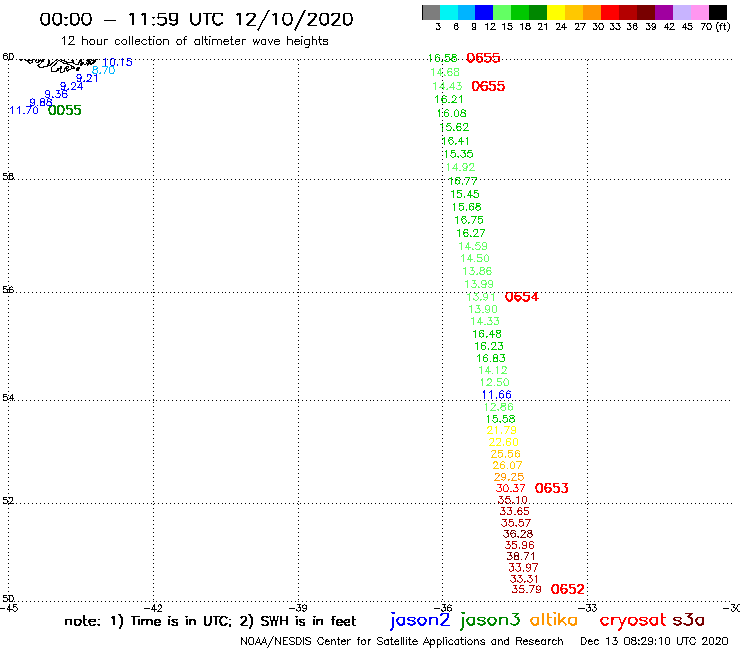
Task: Click the wave height value 13.91
Action: point(480,297)
